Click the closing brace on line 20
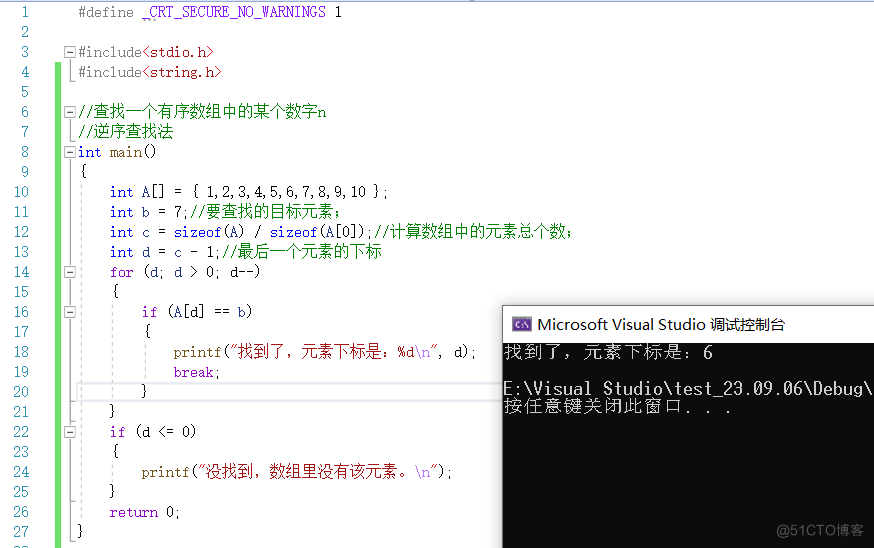The width and height of the screenshot is (874, 548). coord(144,391)
